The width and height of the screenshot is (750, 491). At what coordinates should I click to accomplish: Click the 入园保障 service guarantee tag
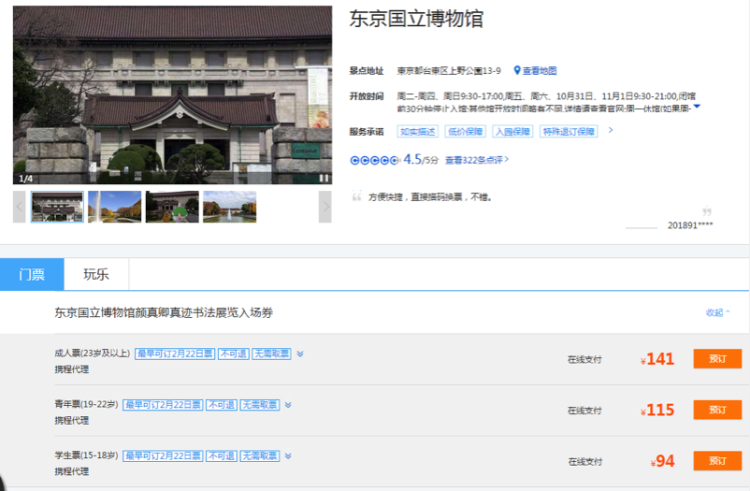point(511,131)
